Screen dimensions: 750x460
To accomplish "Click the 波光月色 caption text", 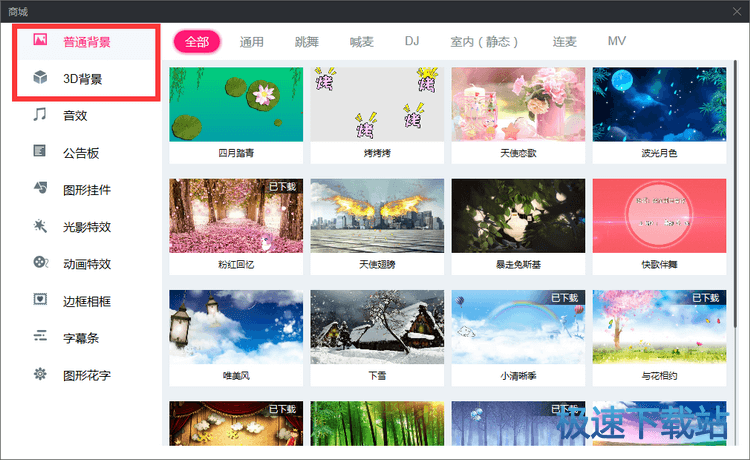I will (x=659, y=153).
